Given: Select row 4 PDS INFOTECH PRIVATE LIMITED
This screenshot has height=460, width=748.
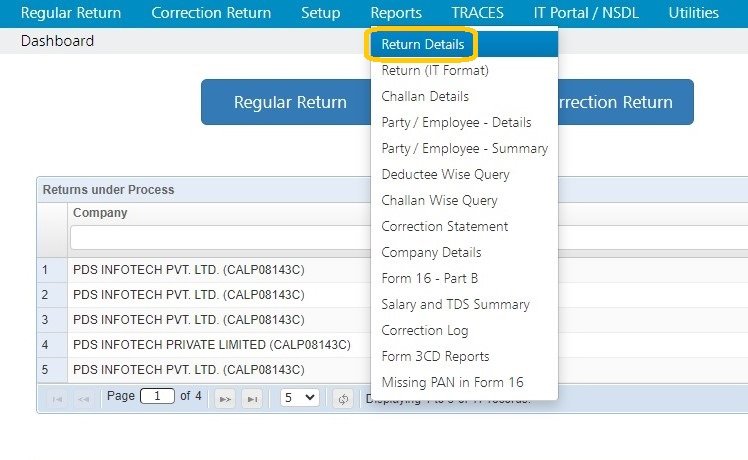Looking at the screenshot, I should [212, 345].
